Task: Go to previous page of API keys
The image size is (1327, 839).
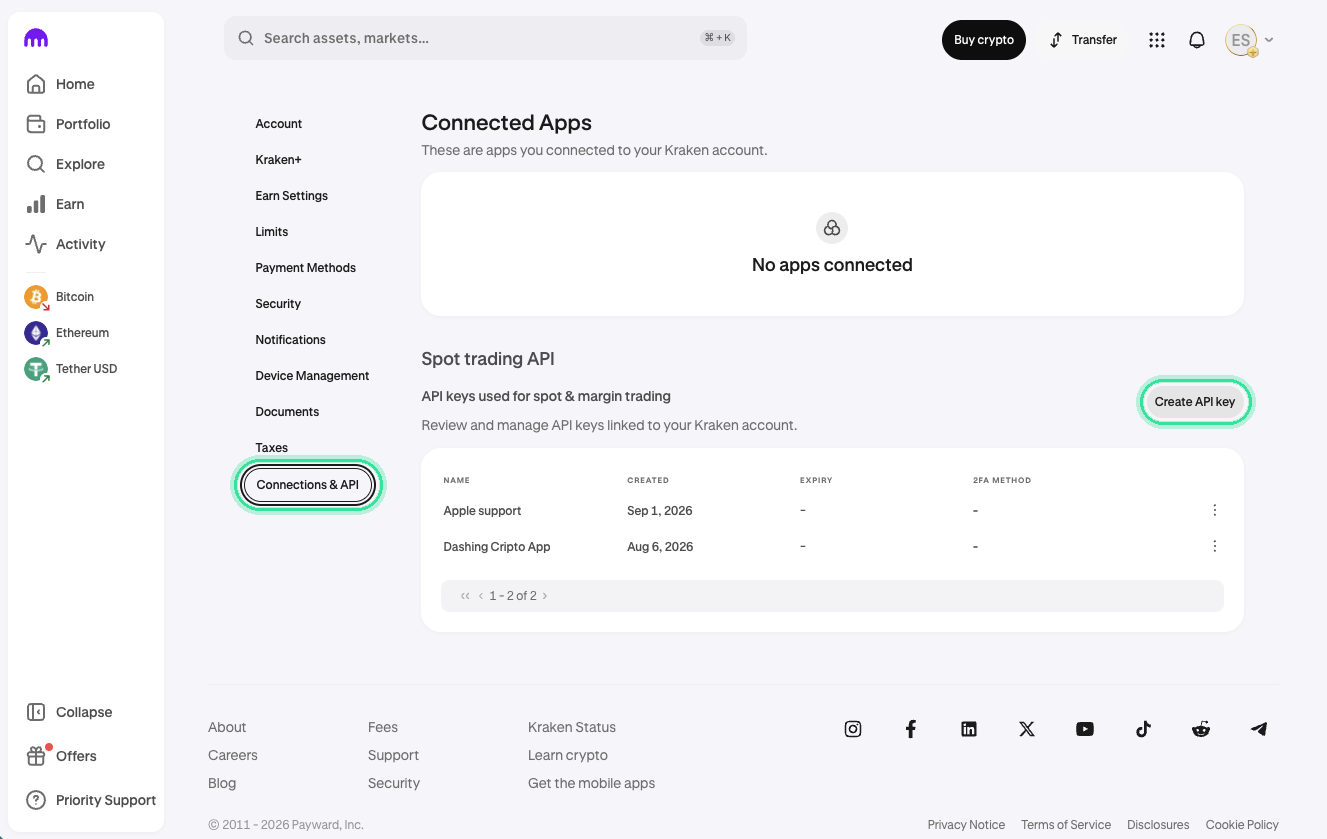Action: tap(480, 596)
